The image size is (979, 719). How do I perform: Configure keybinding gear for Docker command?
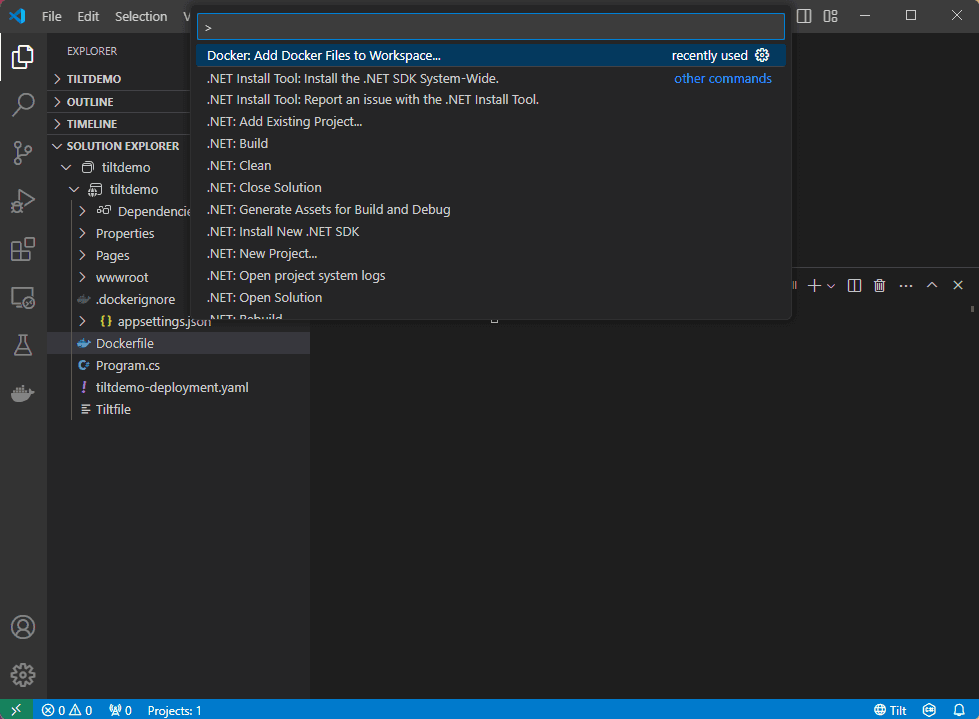point(762,55)
